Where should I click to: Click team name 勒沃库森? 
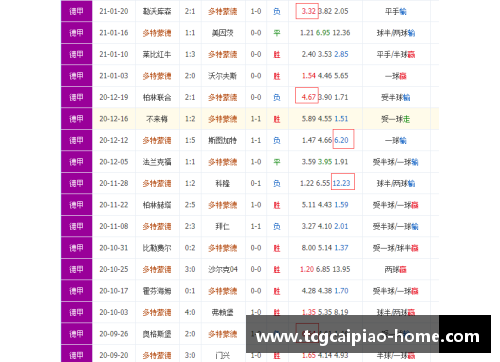pos(157,11)
